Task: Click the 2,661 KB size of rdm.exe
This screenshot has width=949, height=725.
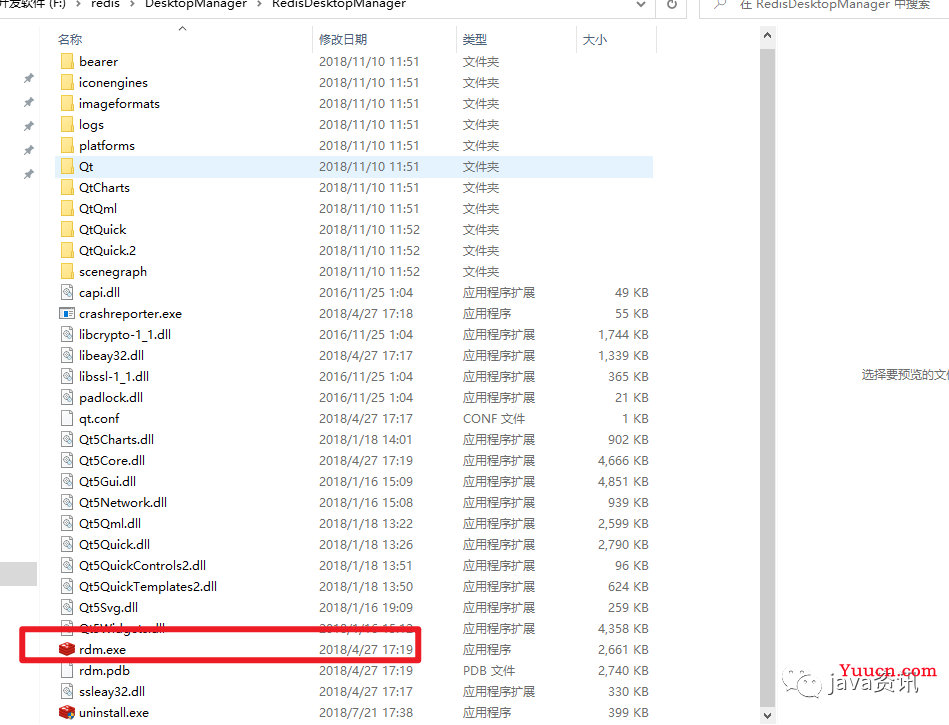Action: point(623,649)
